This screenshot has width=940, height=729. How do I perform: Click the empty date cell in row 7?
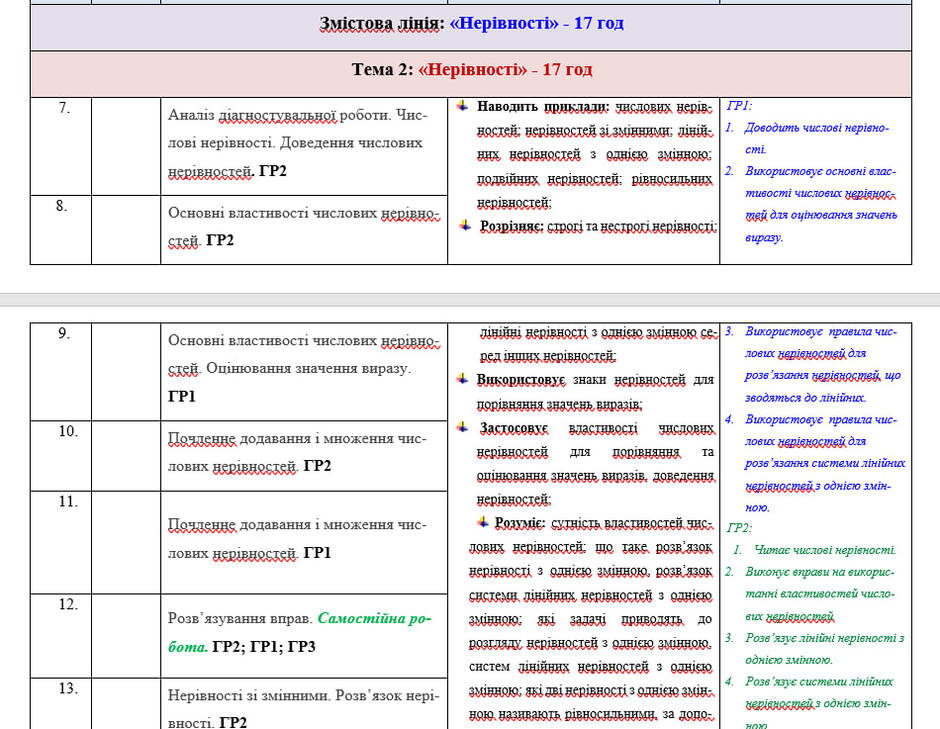point(126,146)
